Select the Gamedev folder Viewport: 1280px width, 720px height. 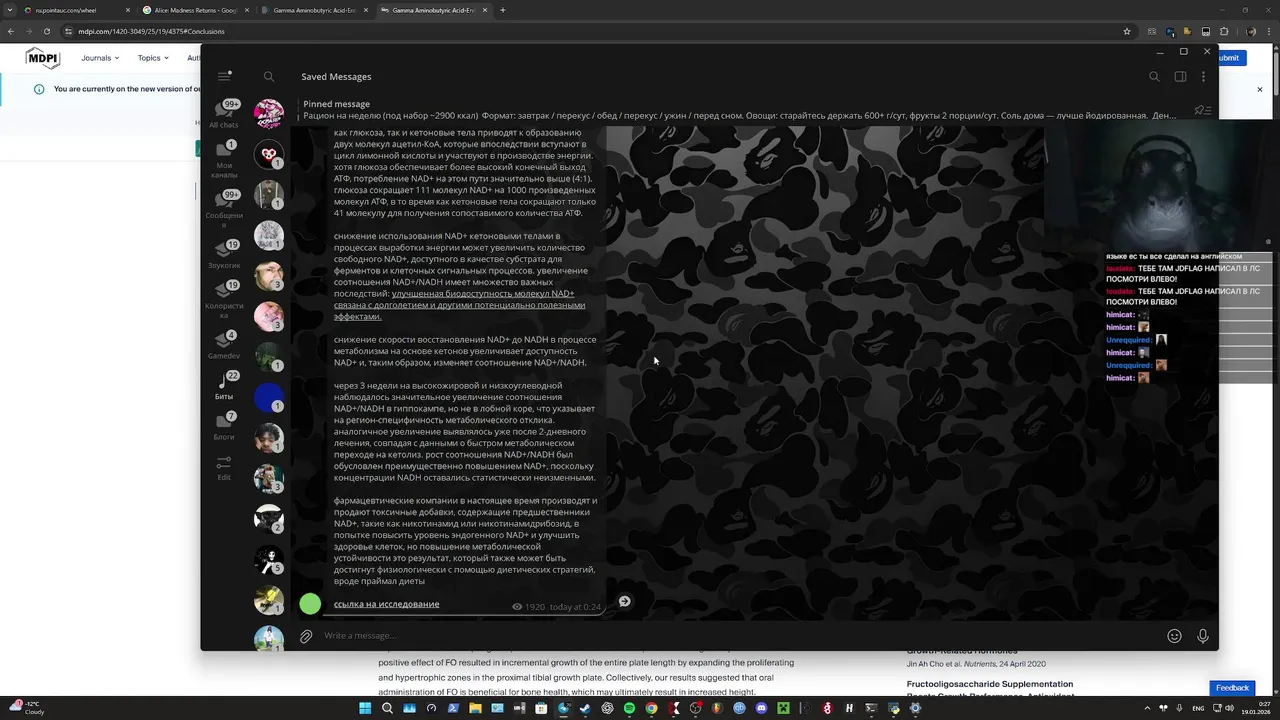point(224,345)
